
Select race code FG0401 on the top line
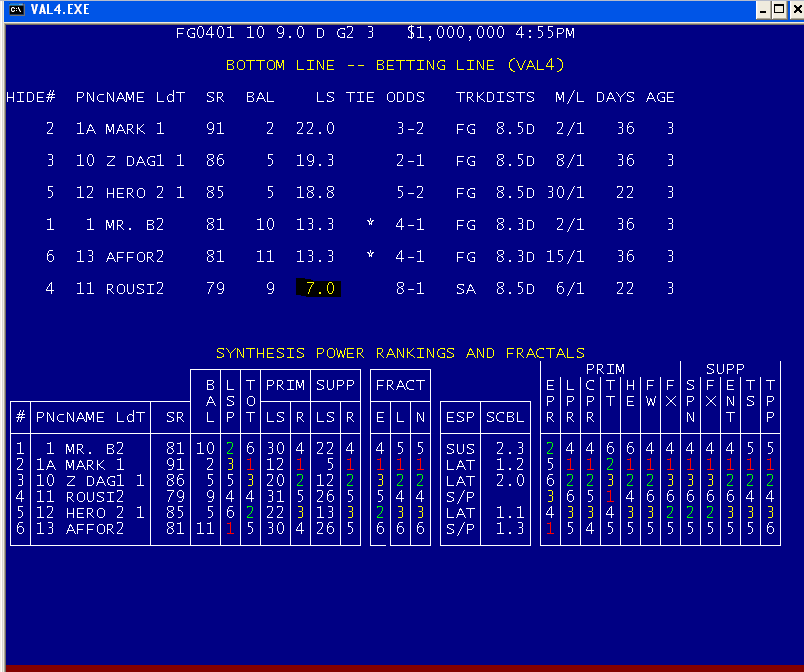pos(205,33)
